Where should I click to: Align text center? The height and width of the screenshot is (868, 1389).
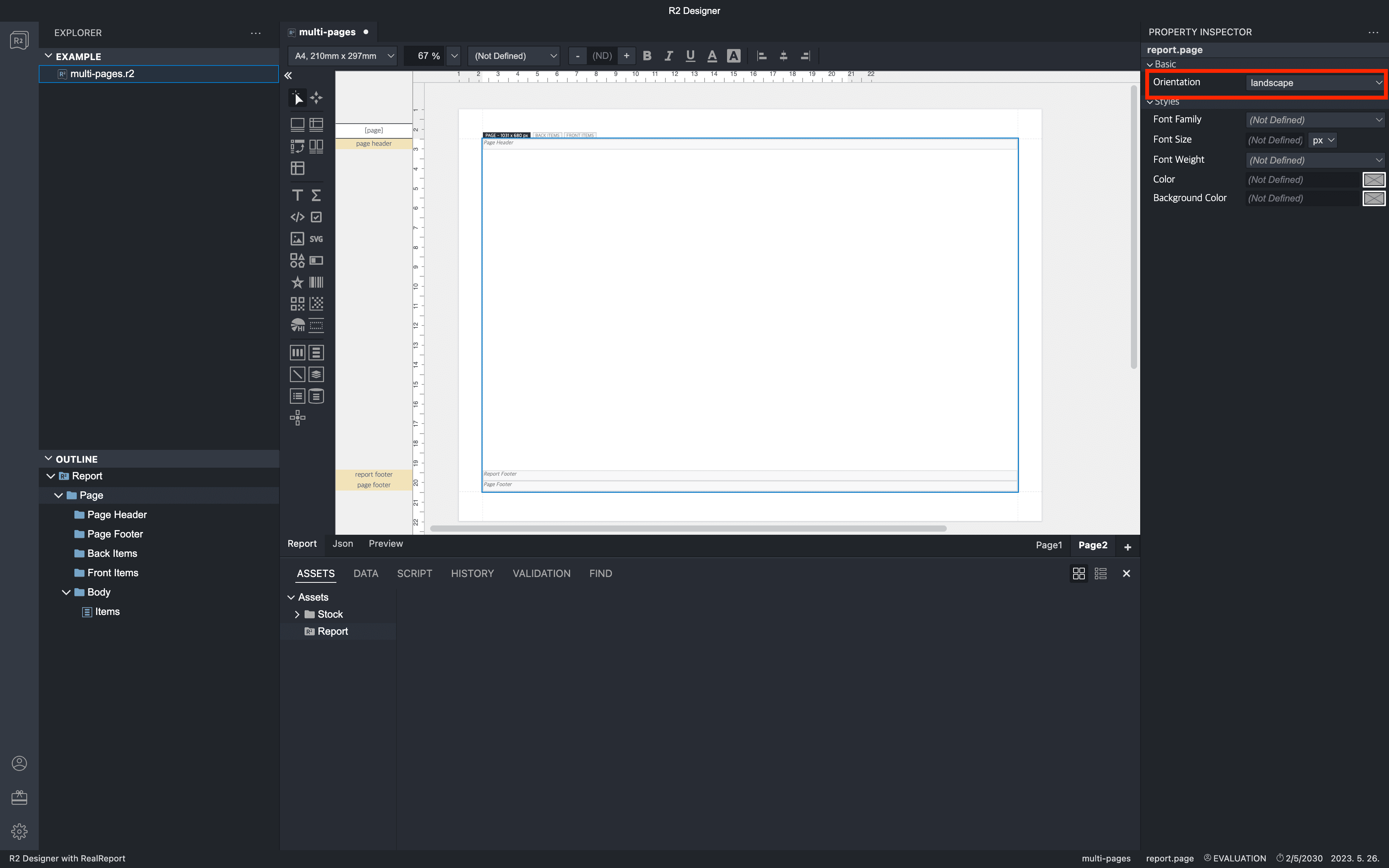tap(784, 56)
